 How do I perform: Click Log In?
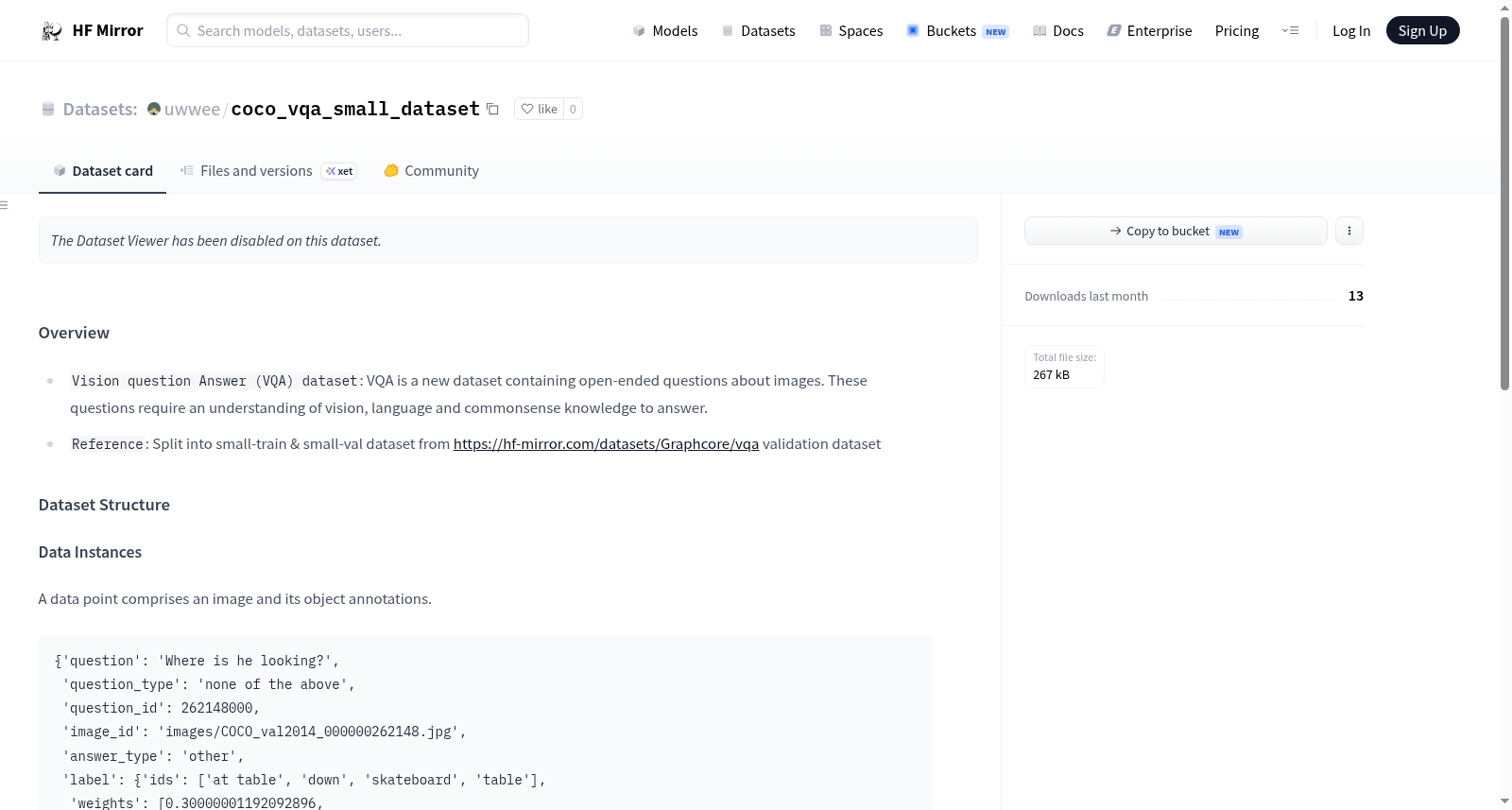tap(1351, 30)
